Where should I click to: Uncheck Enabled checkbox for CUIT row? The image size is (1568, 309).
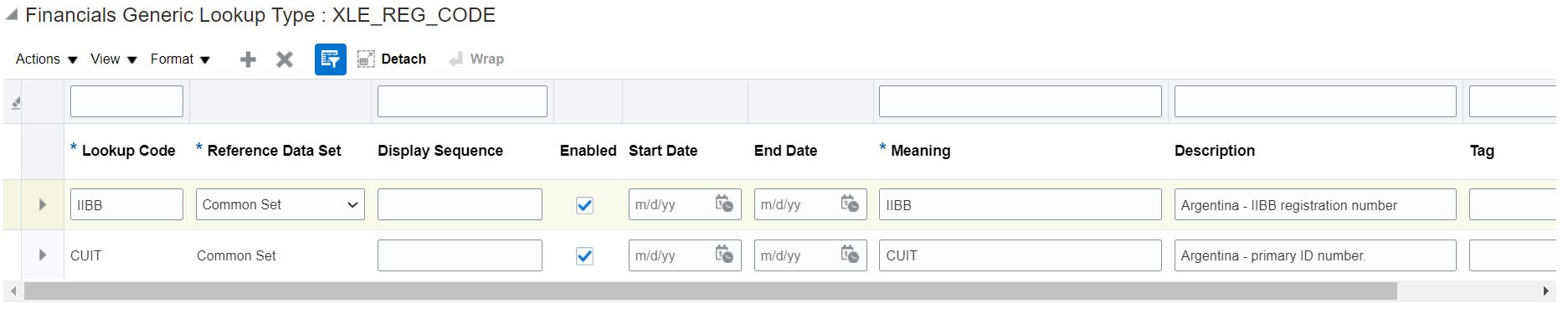(x=585, y=256)
